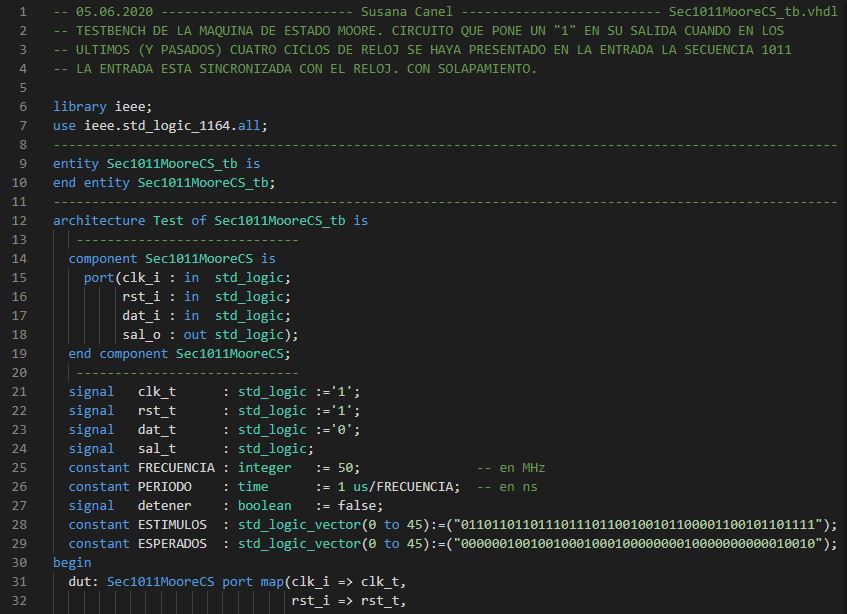
Task: Click line number 30 in the gutter
Action: [x=21, y=563]
